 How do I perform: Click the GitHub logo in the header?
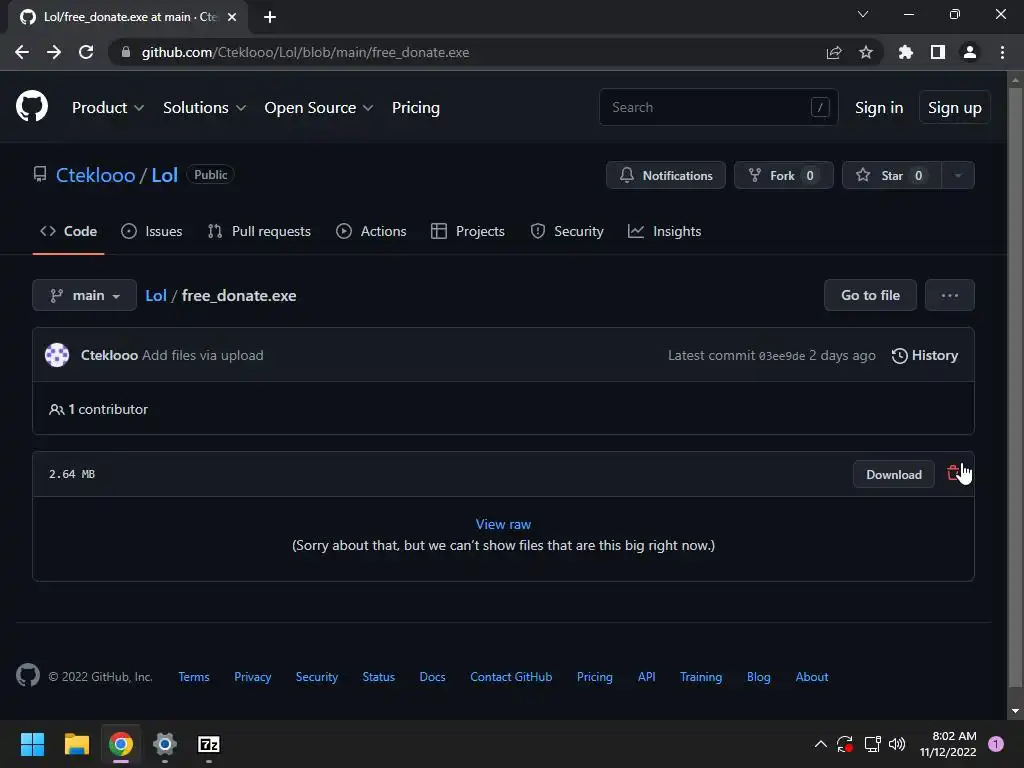pyautogui.click(x=32, y=107)
